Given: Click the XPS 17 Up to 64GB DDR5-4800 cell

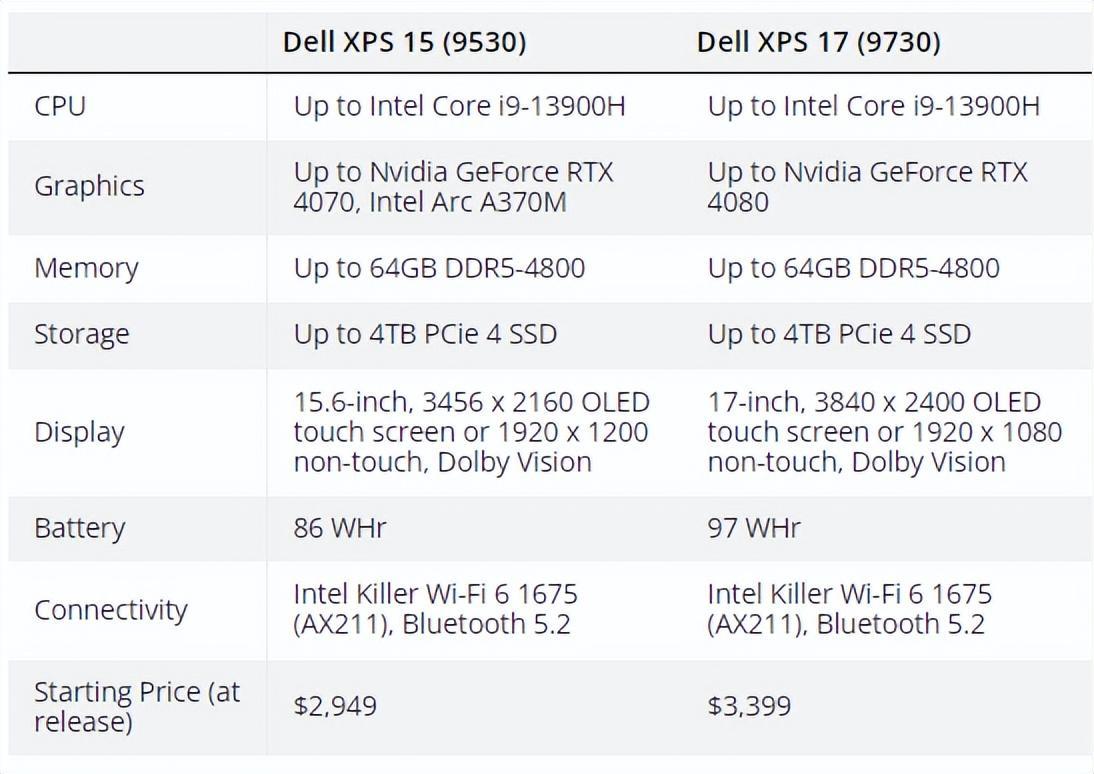Looking at the screenshot, I should (853, 269).
